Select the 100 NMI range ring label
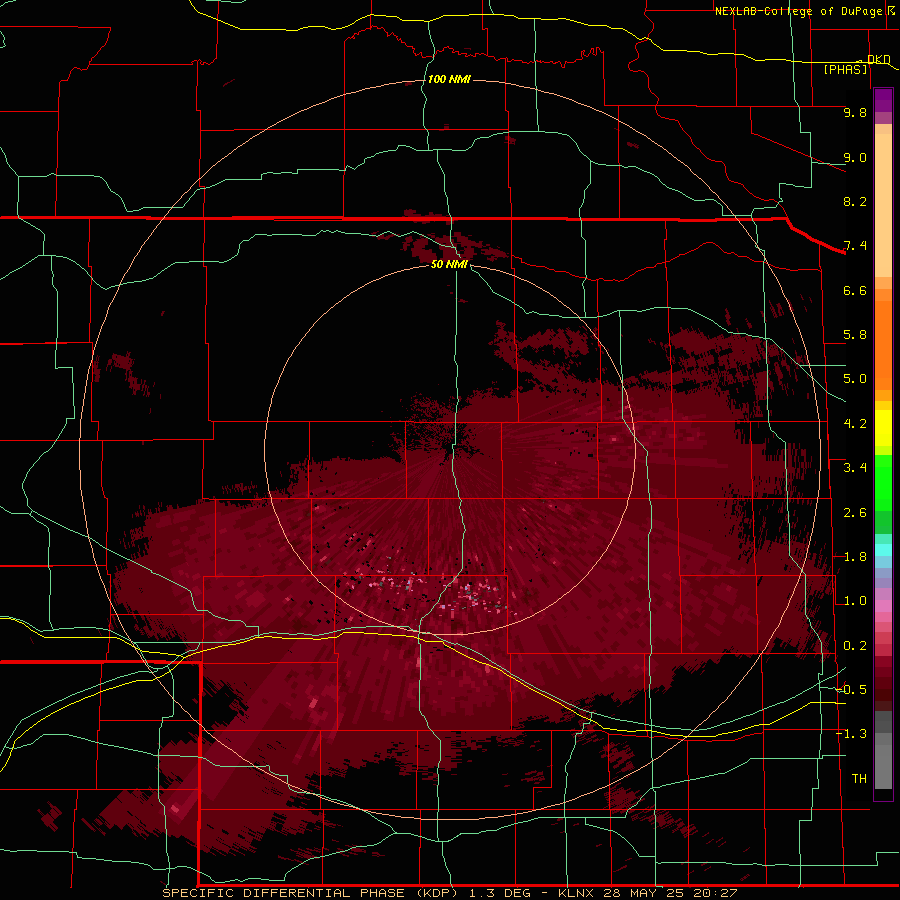 pyautogui.click(x=449, y=79)
